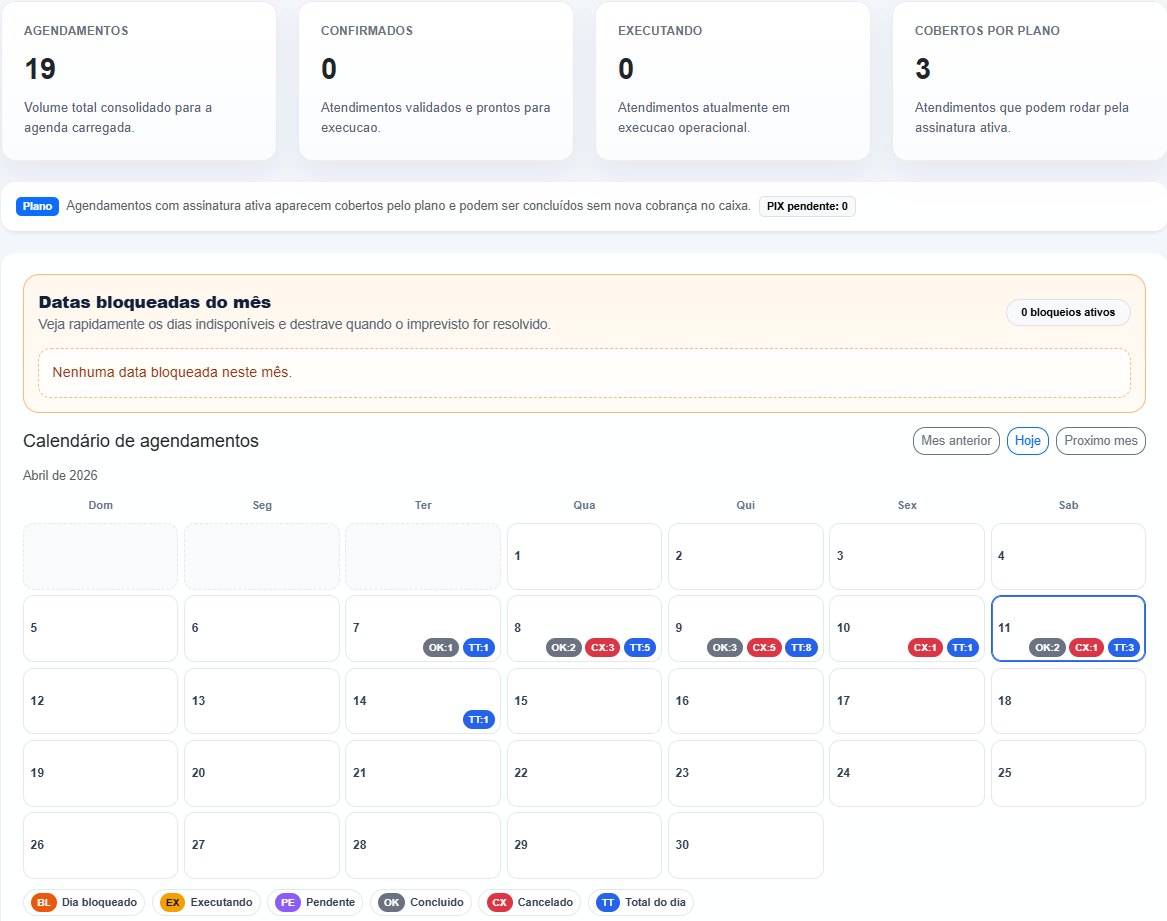The image size is (1167, 921).
Task: Click the PE Pendente legend badge
Action: [314, 902]
